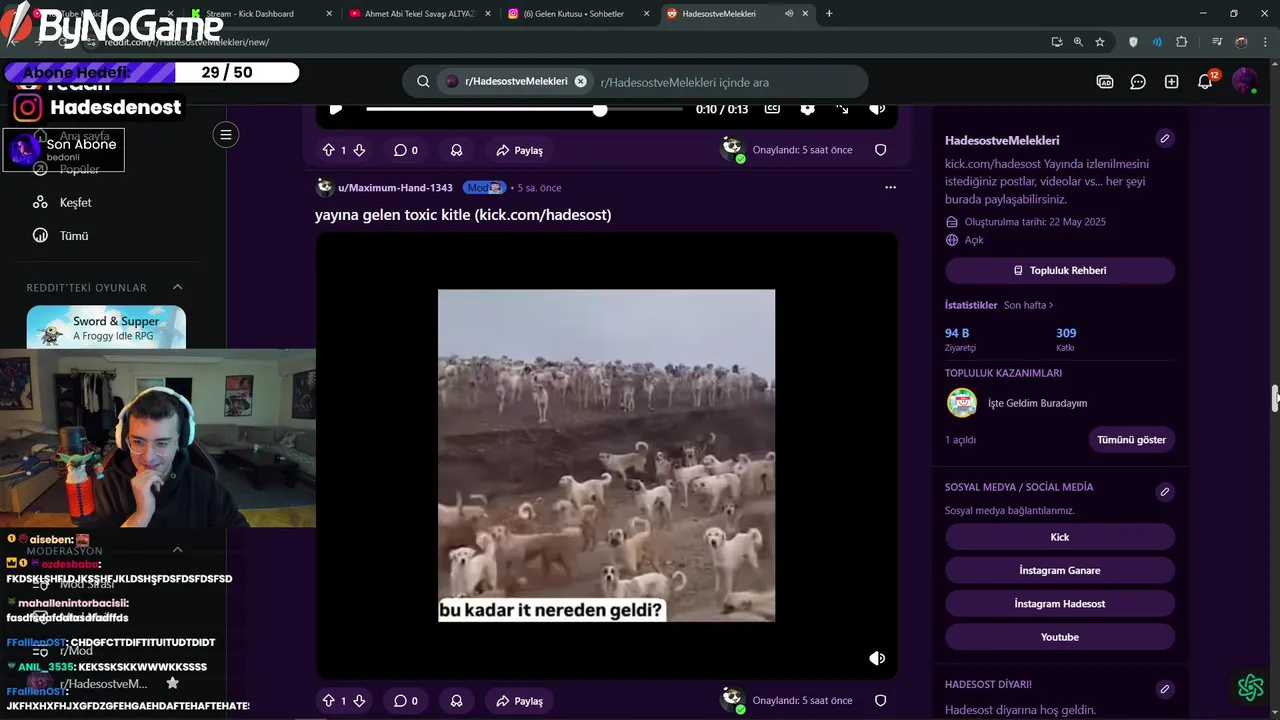Image resolution: width=1280 pixels, height=720 pixels.
Task: Open the blue sound-wave extension icon
Action: click(1157, 42)
